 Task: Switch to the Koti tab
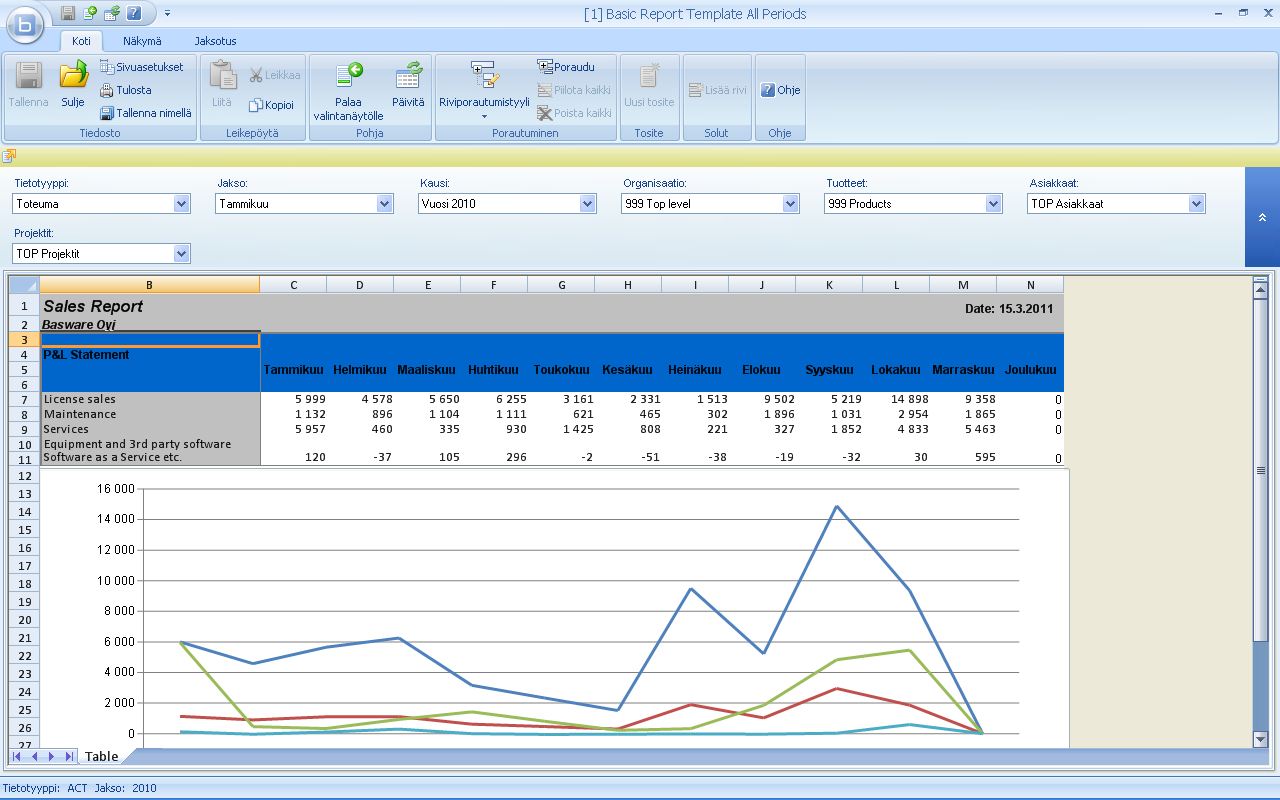pos(82,41)
